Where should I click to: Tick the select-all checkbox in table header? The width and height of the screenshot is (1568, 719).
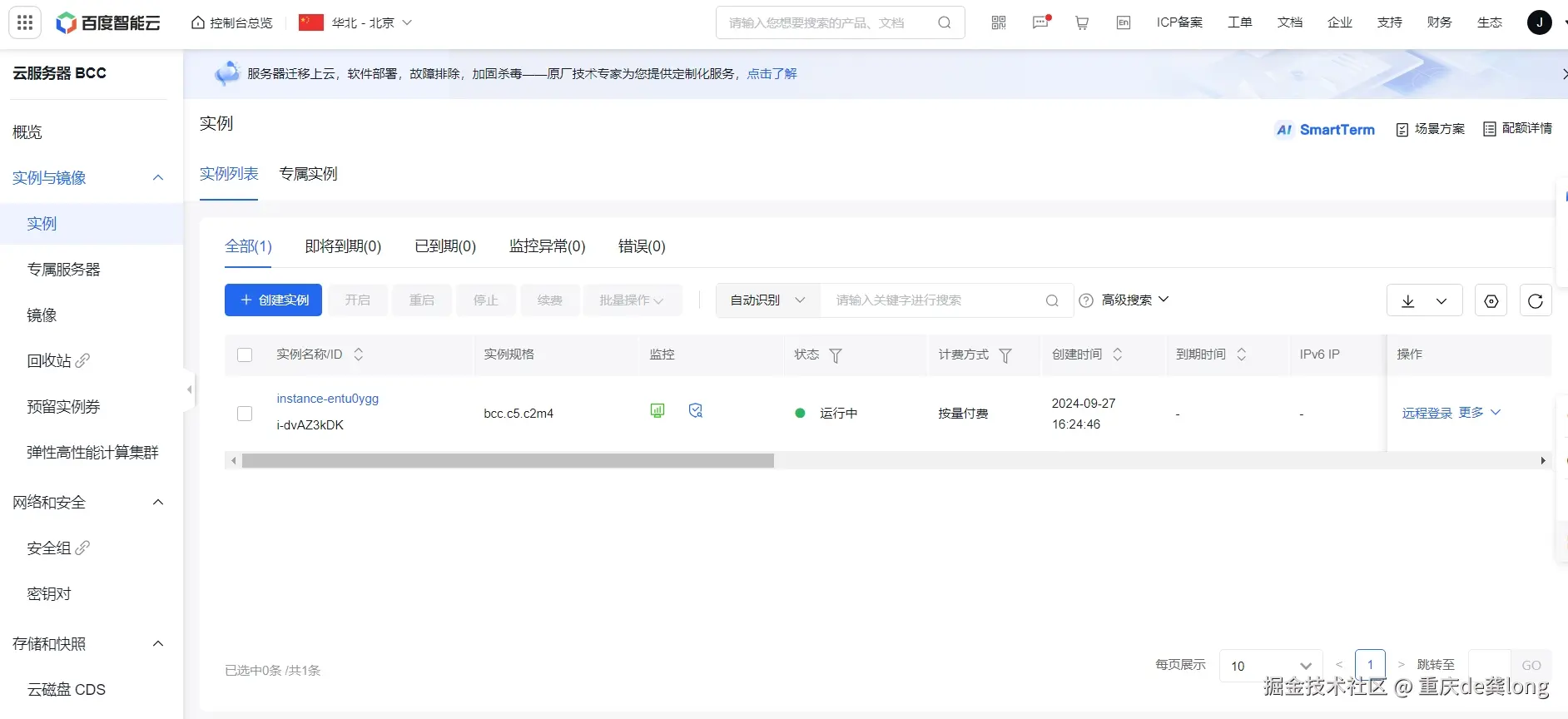point(245,355)
